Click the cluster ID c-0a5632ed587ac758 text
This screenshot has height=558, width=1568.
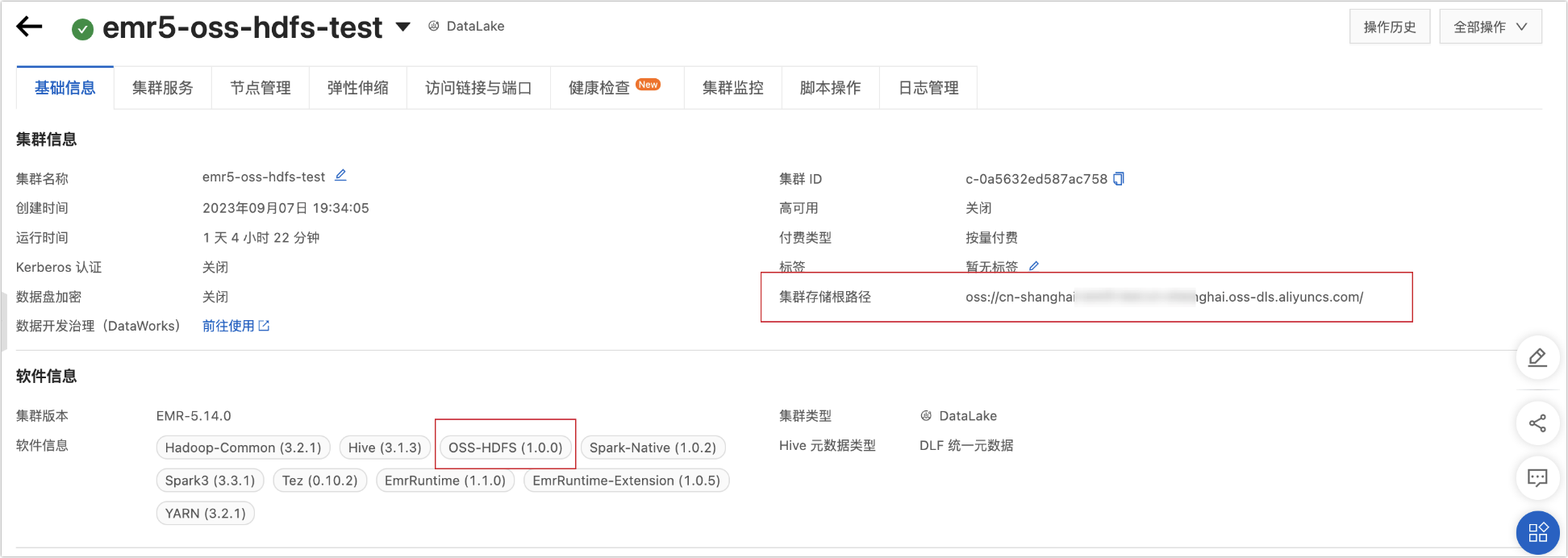coord(1036,179)
